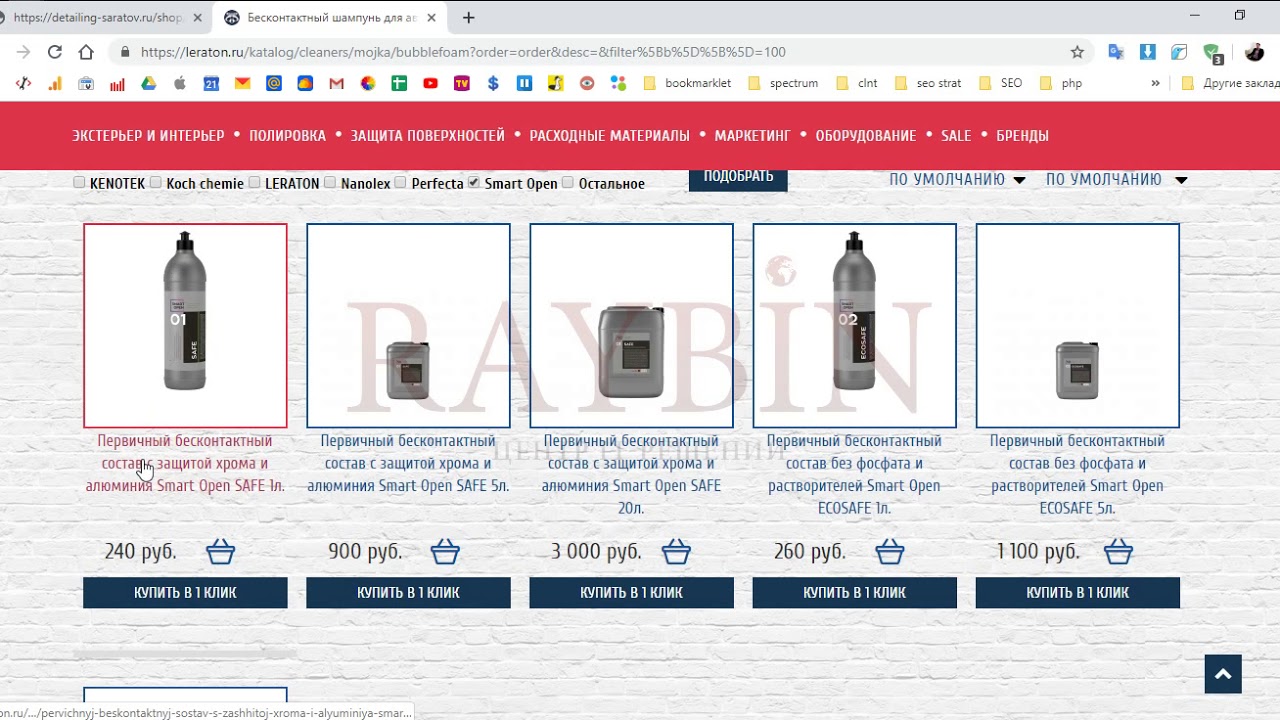The width and height of the screenshot is (1280, 720).
Task: Open the clnt bookmarks folder
Action: (856, 83)
